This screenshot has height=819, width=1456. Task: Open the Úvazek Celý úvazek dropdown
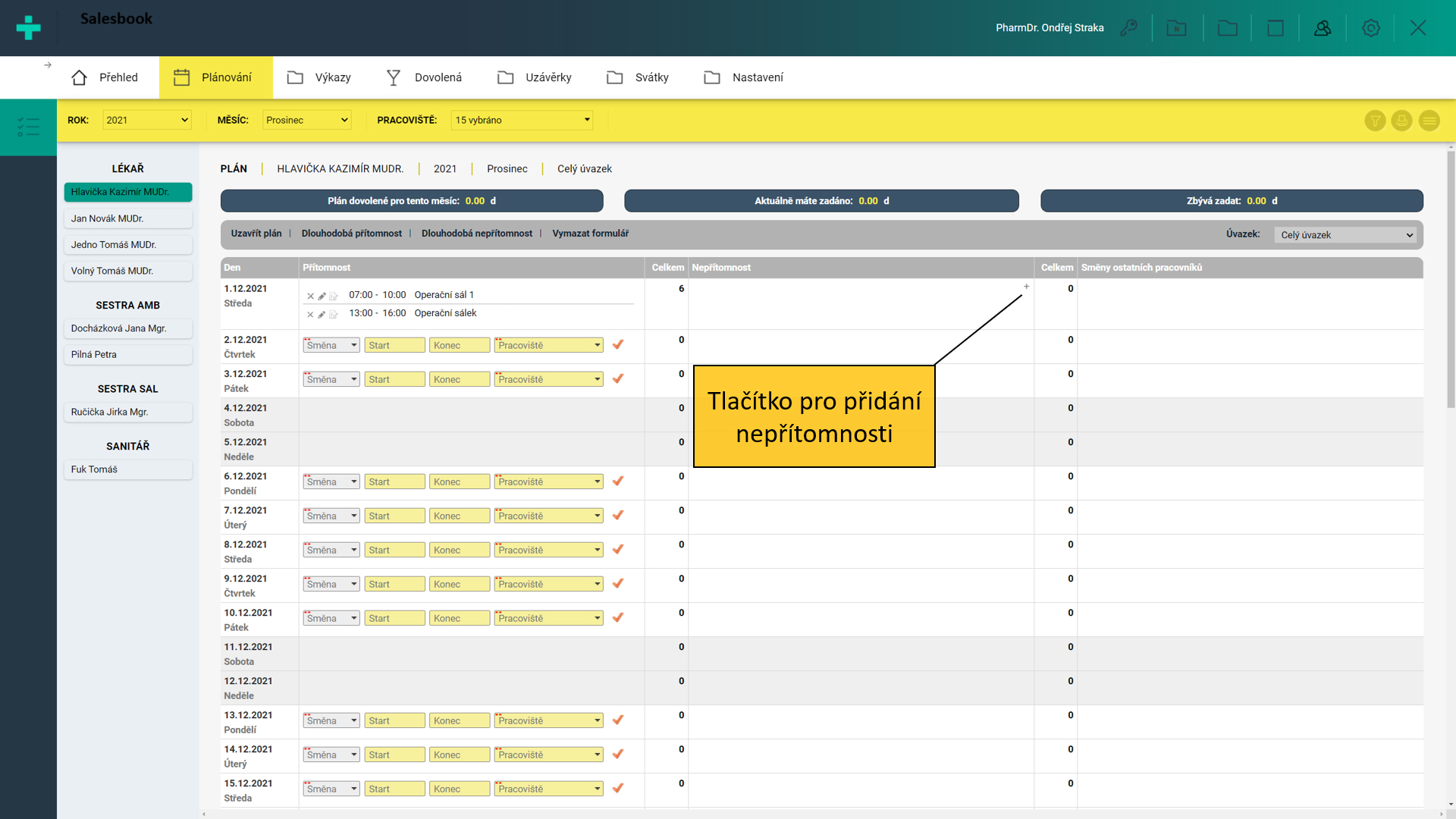pos(1345,235)
